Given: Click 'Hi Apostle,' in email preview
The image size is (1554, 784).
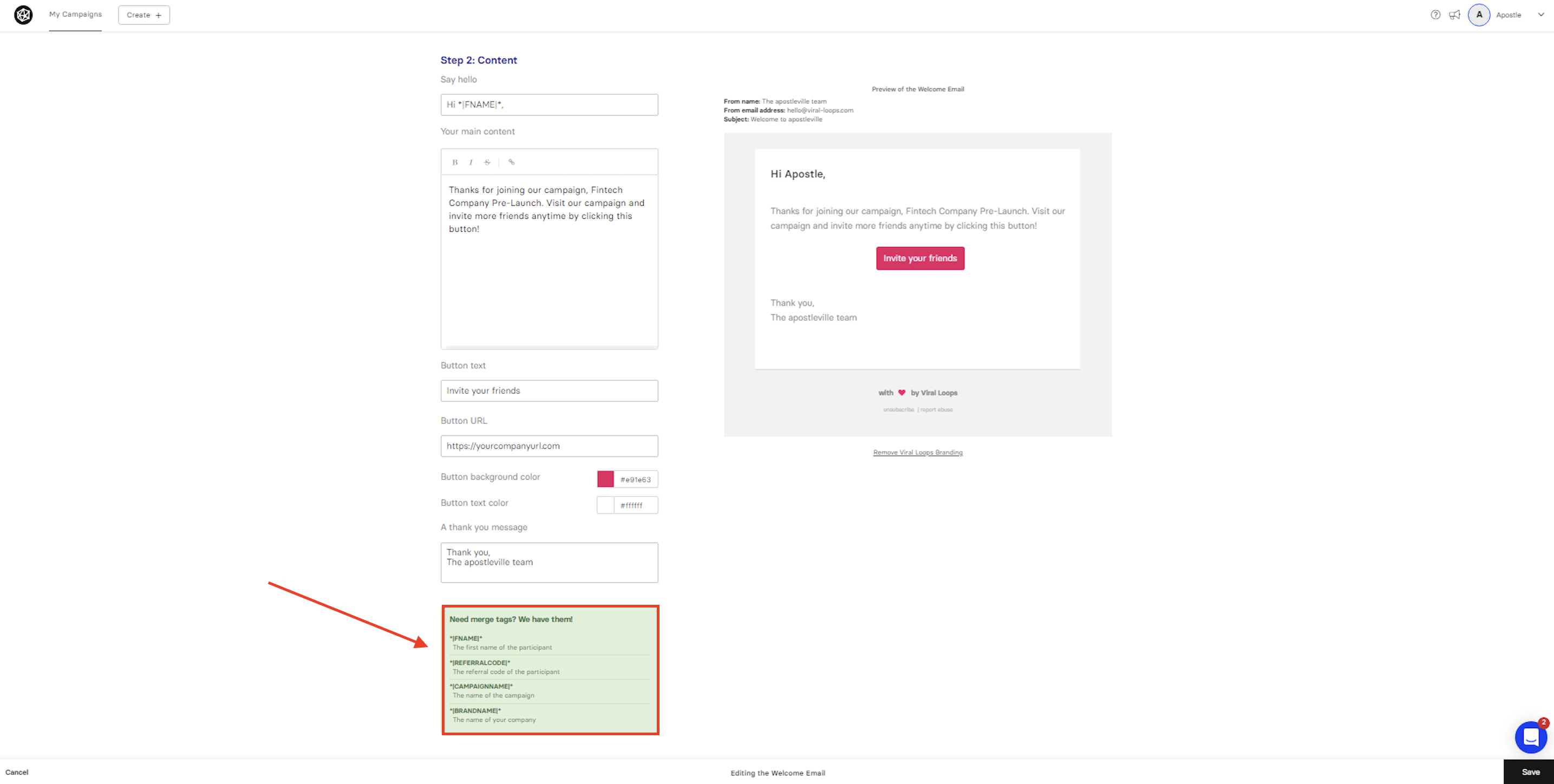Looking at the screenshot, I should tap(798, 174).
